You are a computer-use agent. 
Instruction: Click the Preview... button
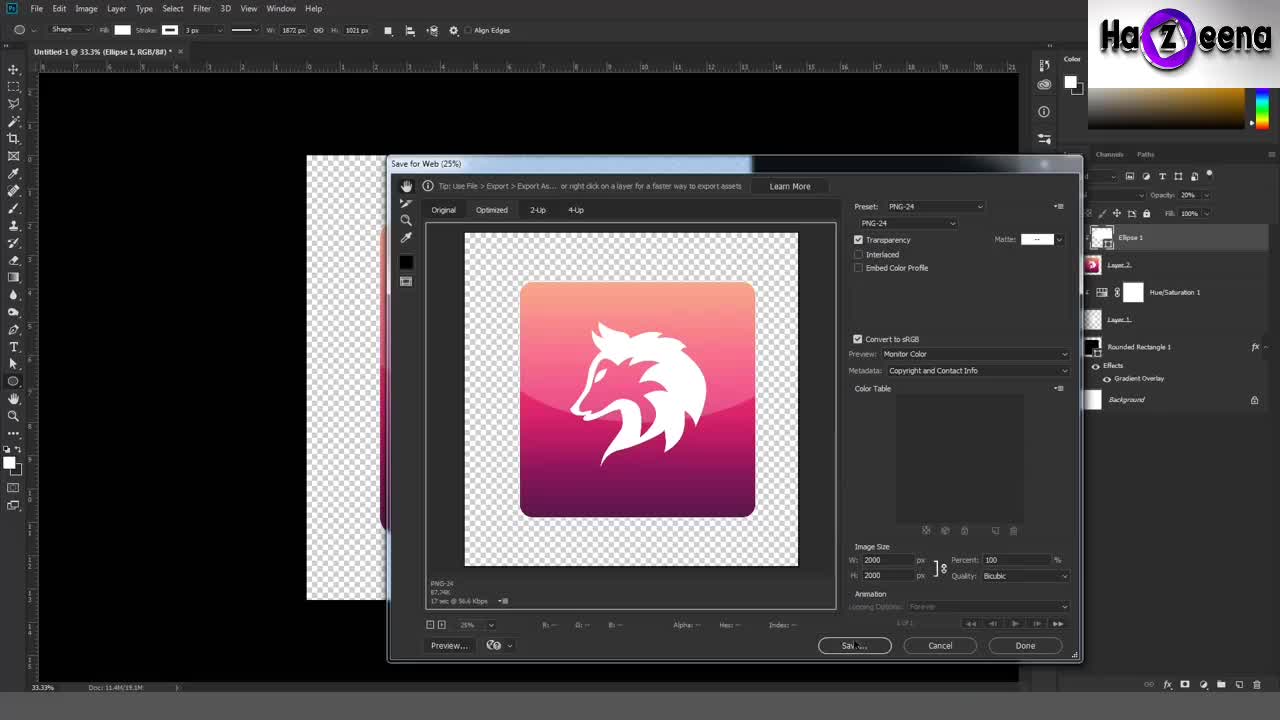[449, 646]
